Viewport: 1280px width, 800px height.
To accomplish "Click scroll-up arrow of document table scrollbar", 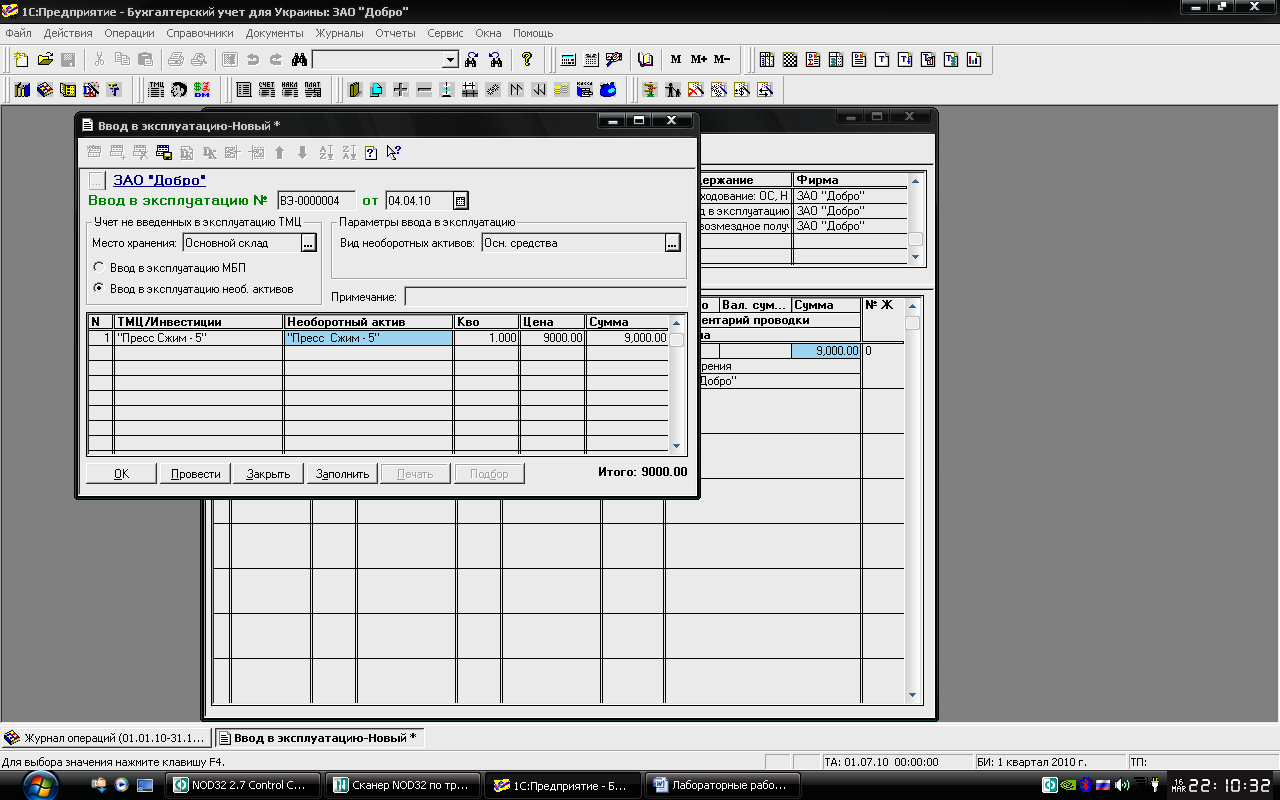I will point(676,322).
